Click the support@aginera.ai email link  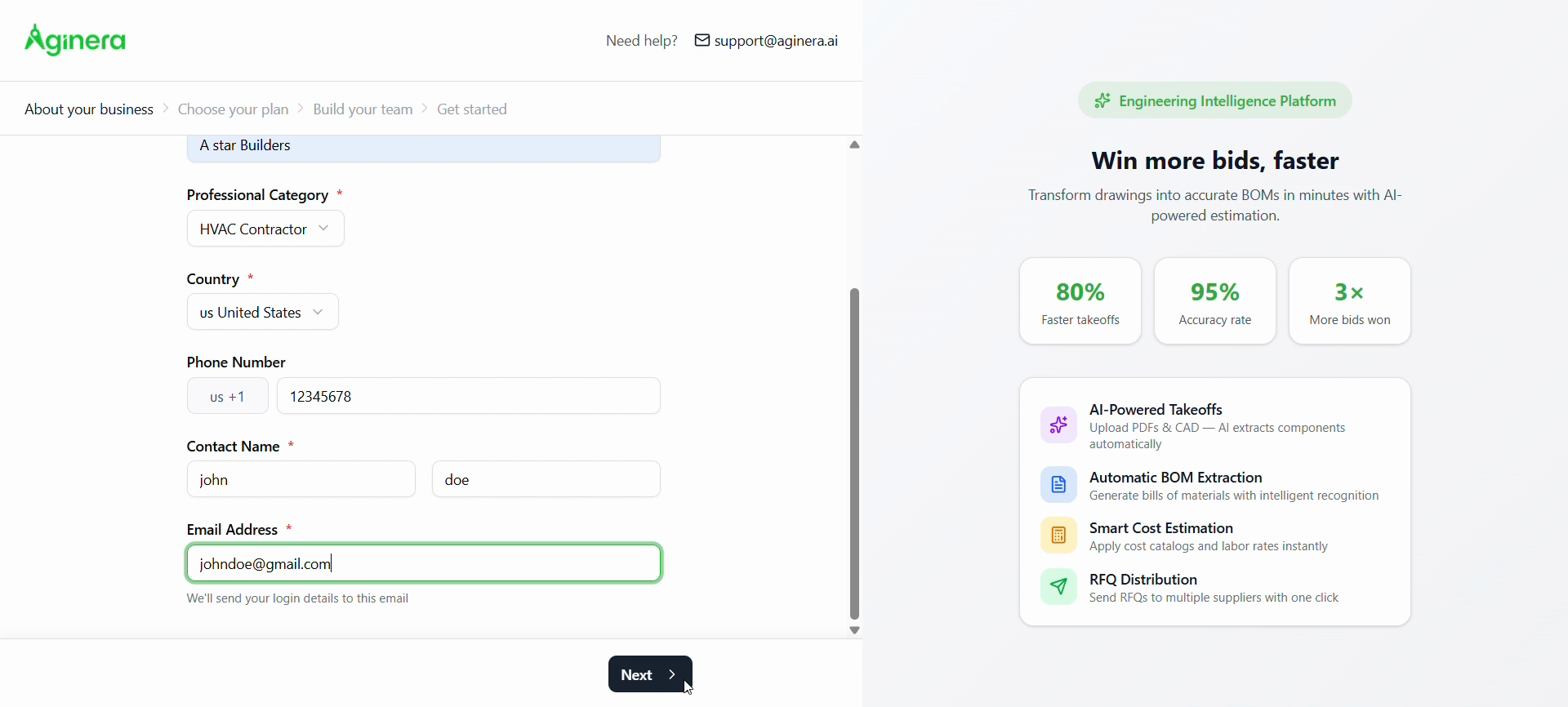(776, 41)
